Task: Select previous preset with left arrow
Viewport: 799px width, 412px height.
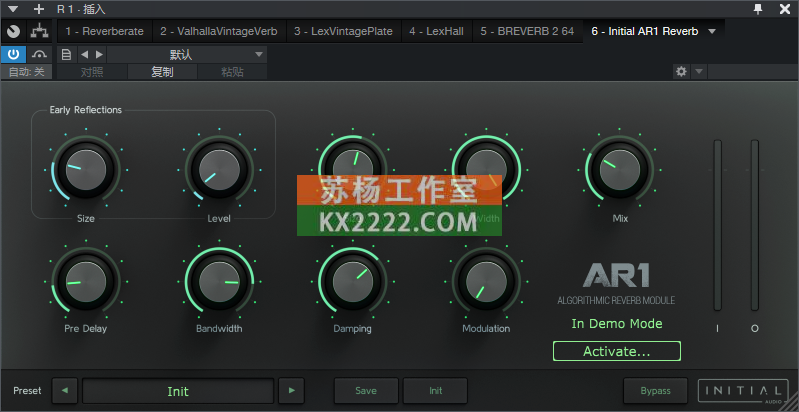Action: tap(65, 391)
